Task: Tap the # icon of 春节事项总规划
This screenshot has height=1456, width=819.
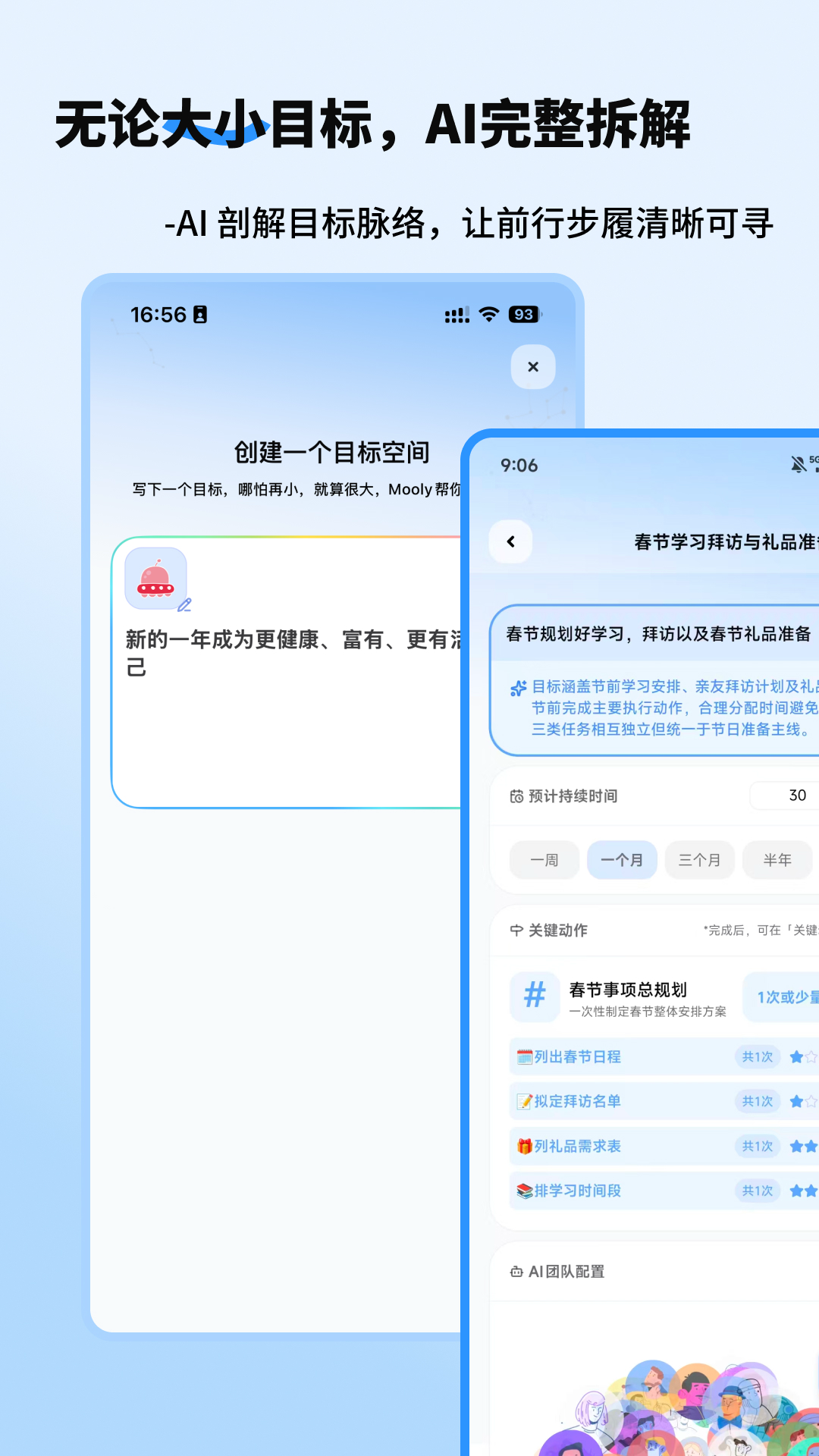Action: [535, 996]
